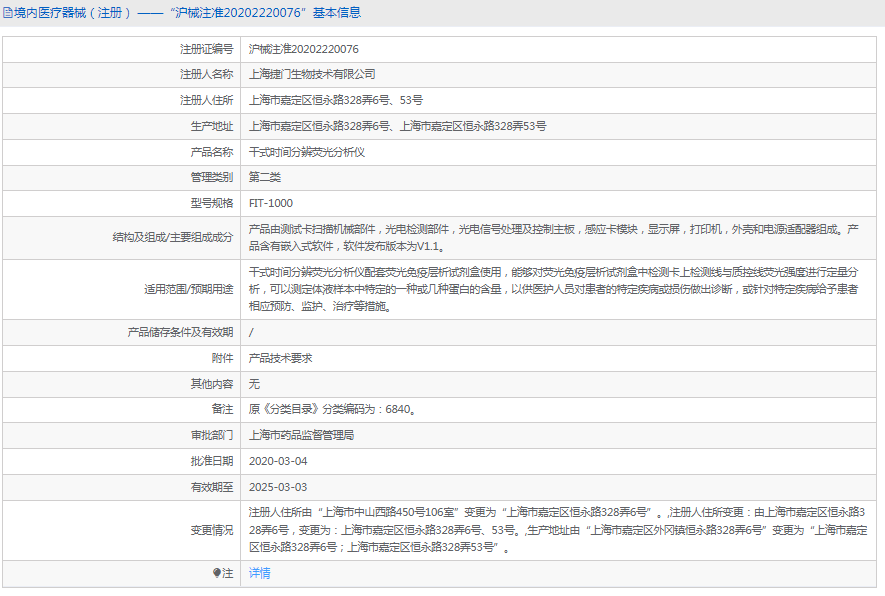This screenshot has height=596, width=885.
Task: Click structure description starting 产品由测试卡扫描机械部件
Action: tap(553, 238)
